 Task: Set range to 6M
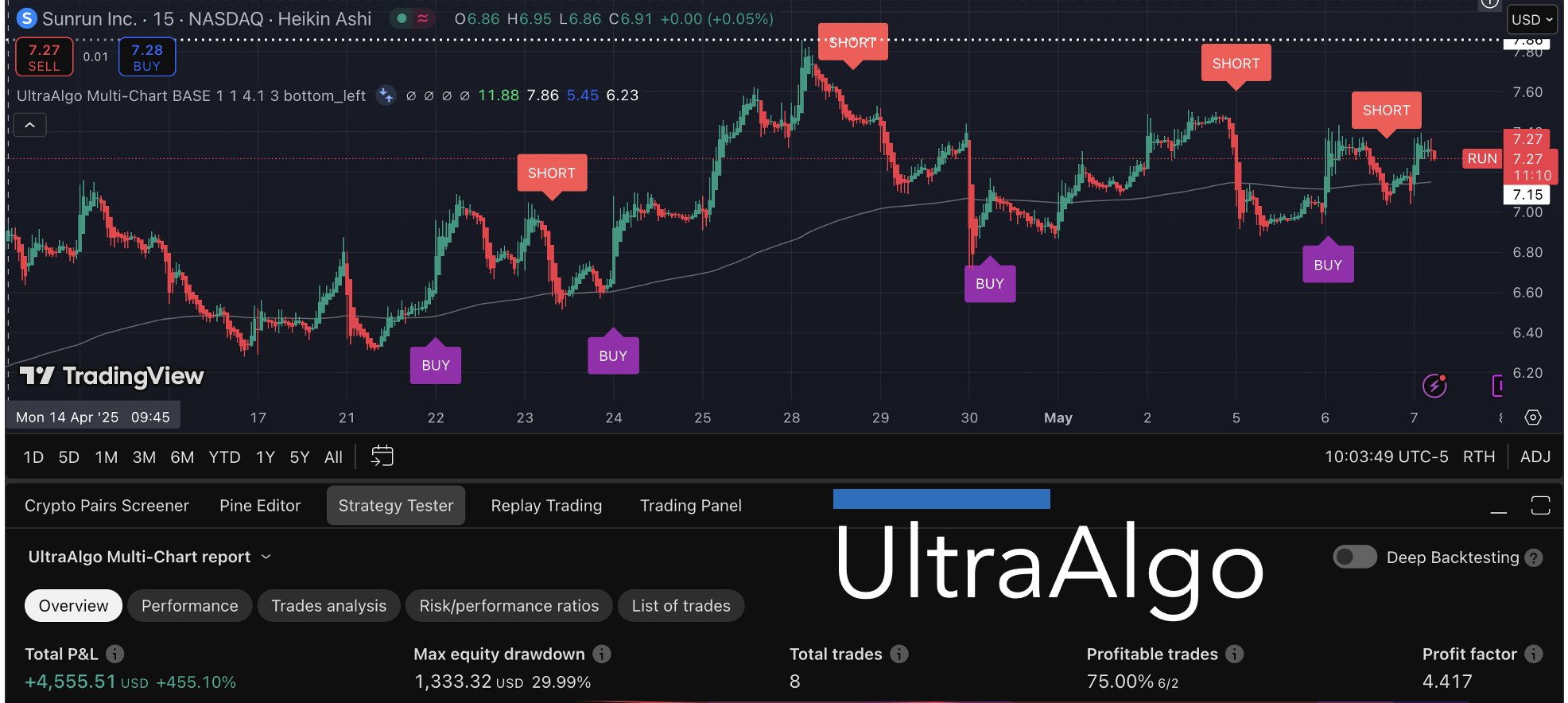pyautogui.click(x=182, y=457)
